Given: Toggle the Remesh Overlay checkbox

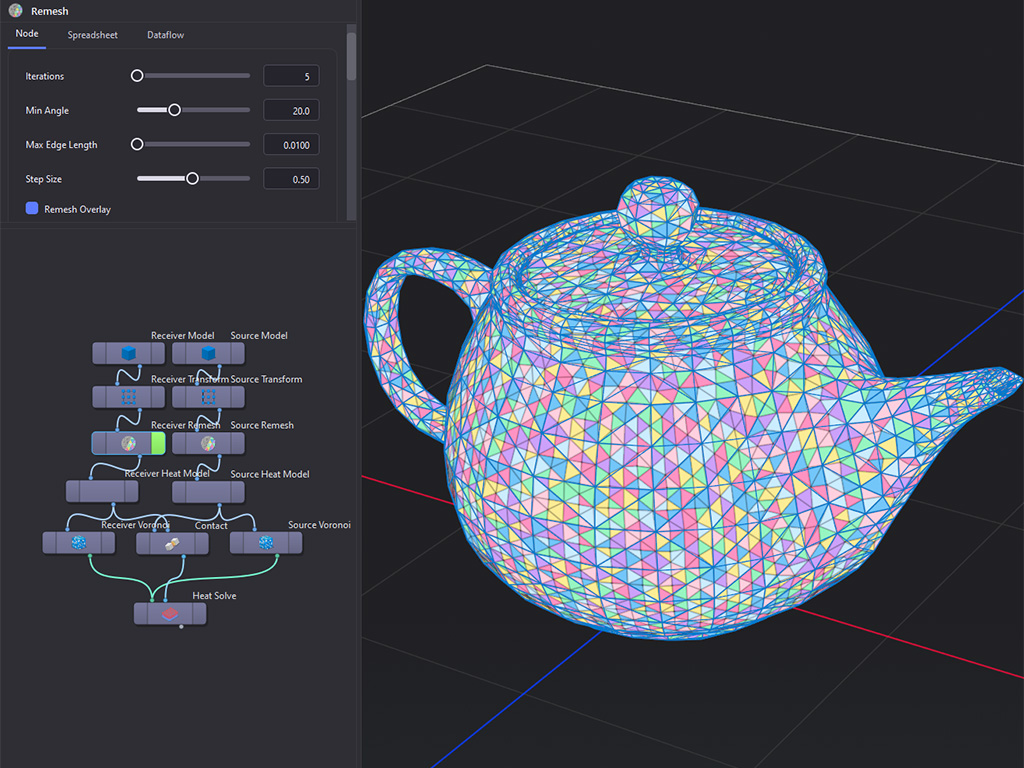Looking at the screenshot, I should pyautogui.click(x=31, y=208).
